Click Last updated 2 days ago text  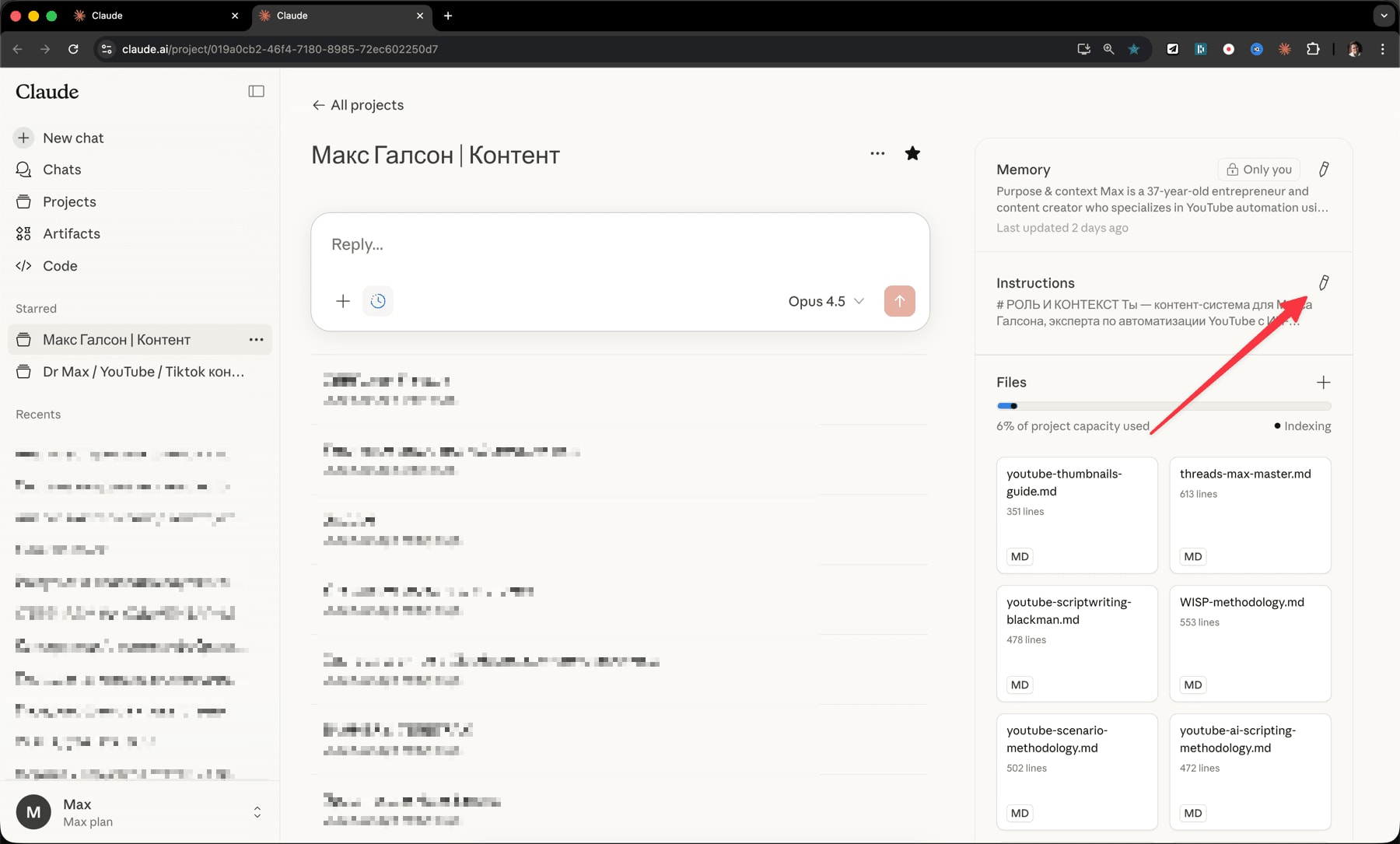[x=1062, y=228]
